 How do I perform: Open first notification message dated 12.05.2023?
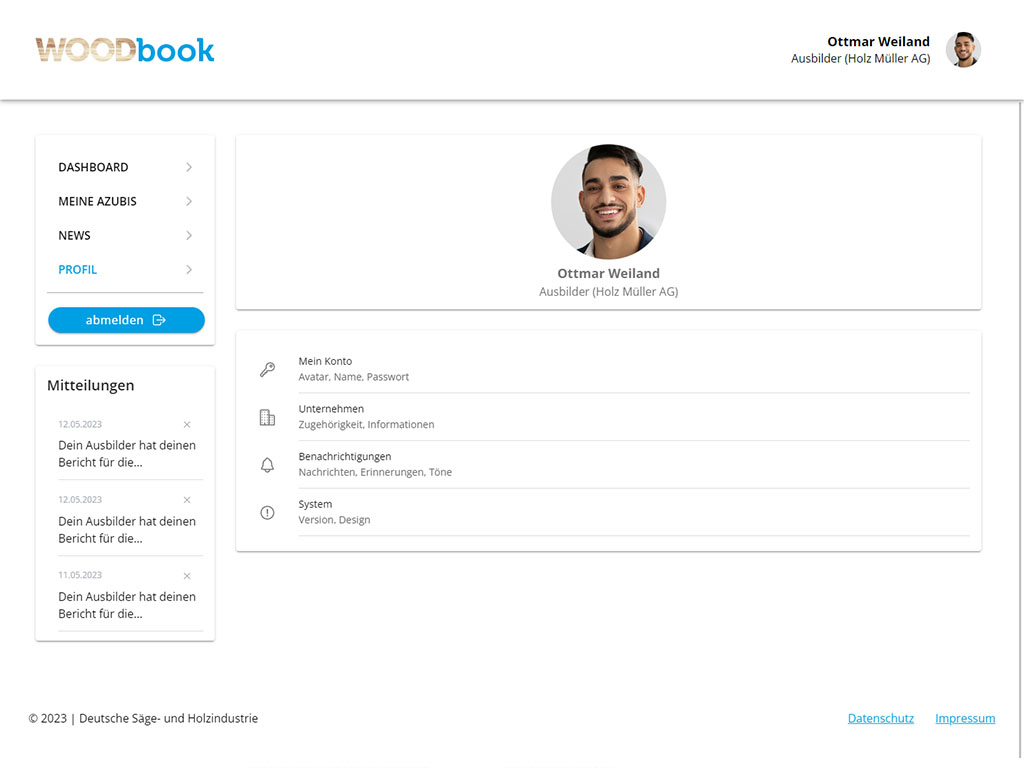point(127,454)
